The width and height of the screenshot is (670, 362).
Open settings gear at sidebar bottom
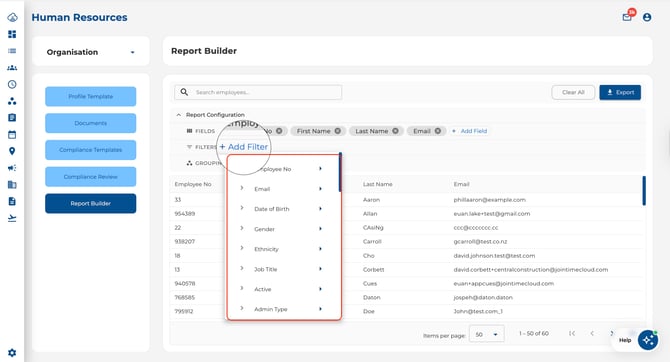pyautogui.click(x=12, y=353)
